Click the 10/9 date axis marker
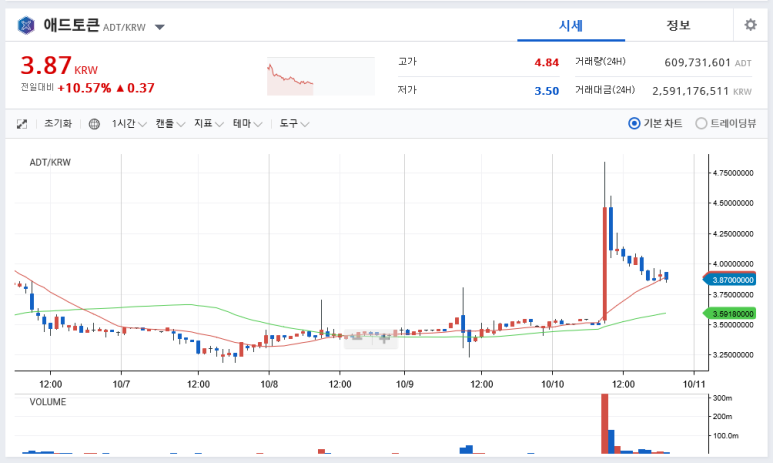Screen dimensions: 773x463 pos(405,384)
